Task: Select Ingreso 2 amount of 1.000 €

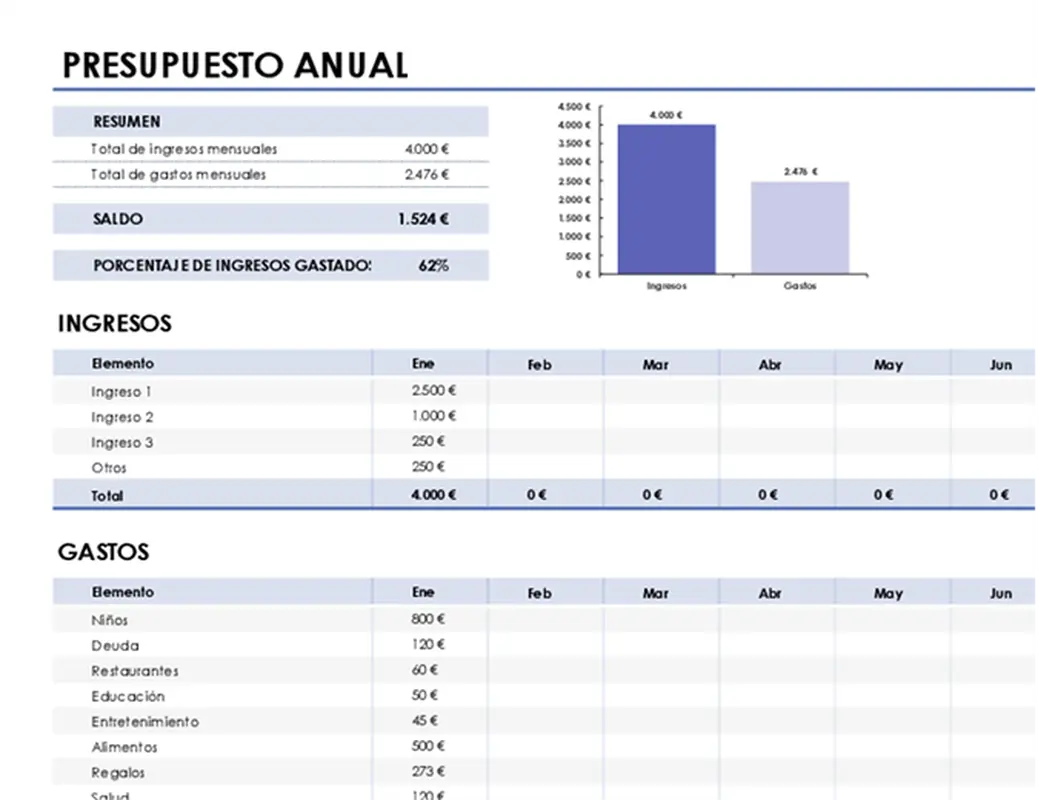Action: [x=433, y=416]
